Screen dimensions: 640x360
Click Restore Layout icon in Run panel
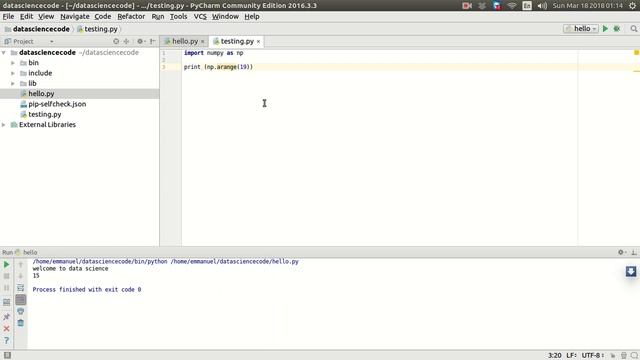coord(7,302)
